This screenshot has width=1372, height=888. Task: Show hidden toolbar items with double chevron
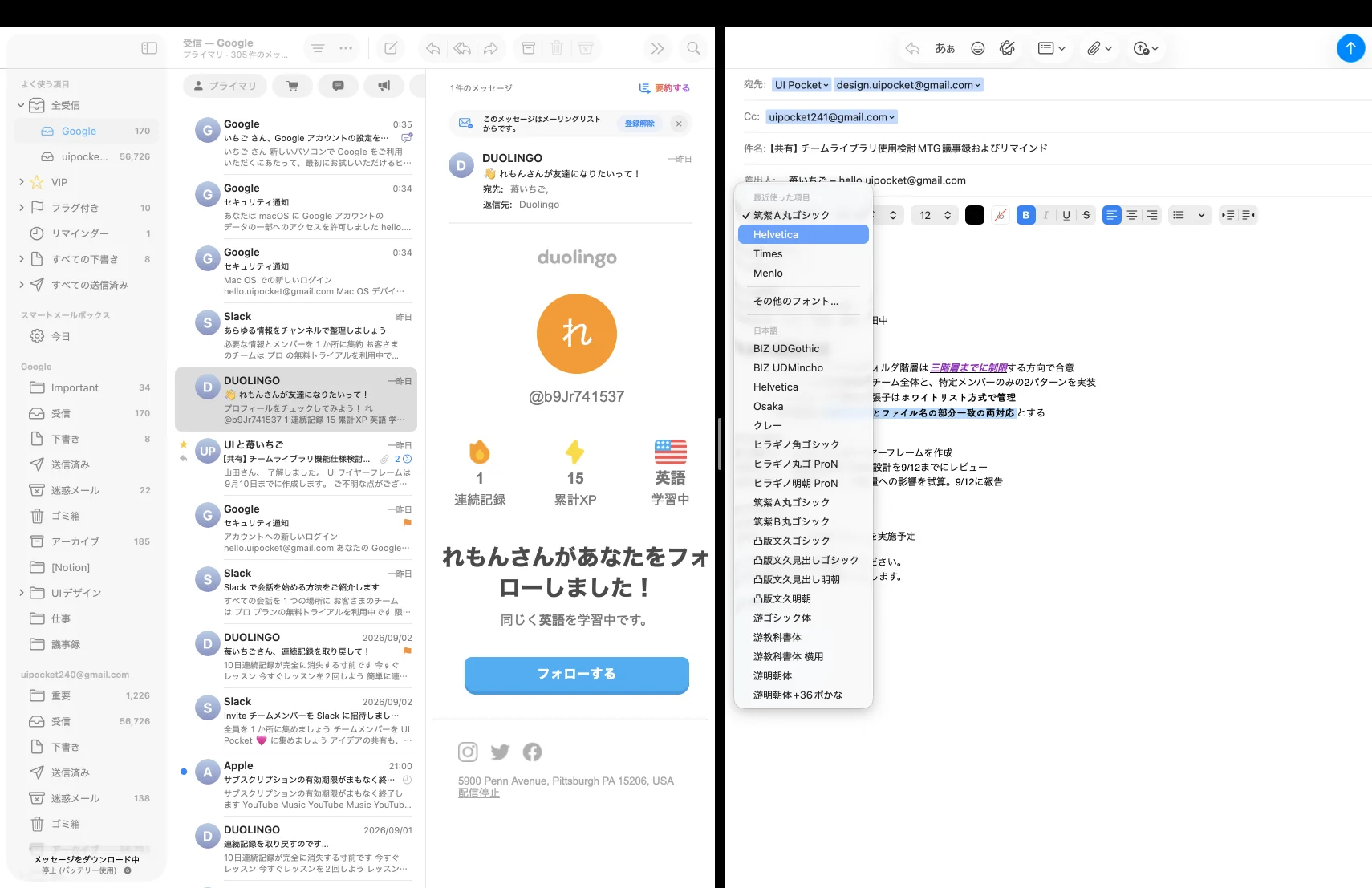657,48
